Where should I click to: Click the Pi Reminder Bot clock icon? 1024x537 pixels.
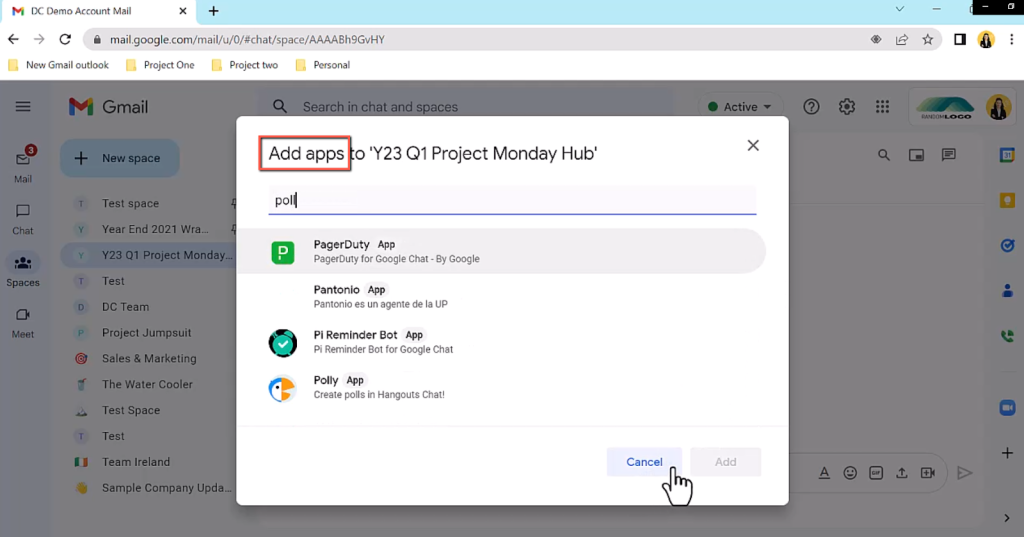283,343
